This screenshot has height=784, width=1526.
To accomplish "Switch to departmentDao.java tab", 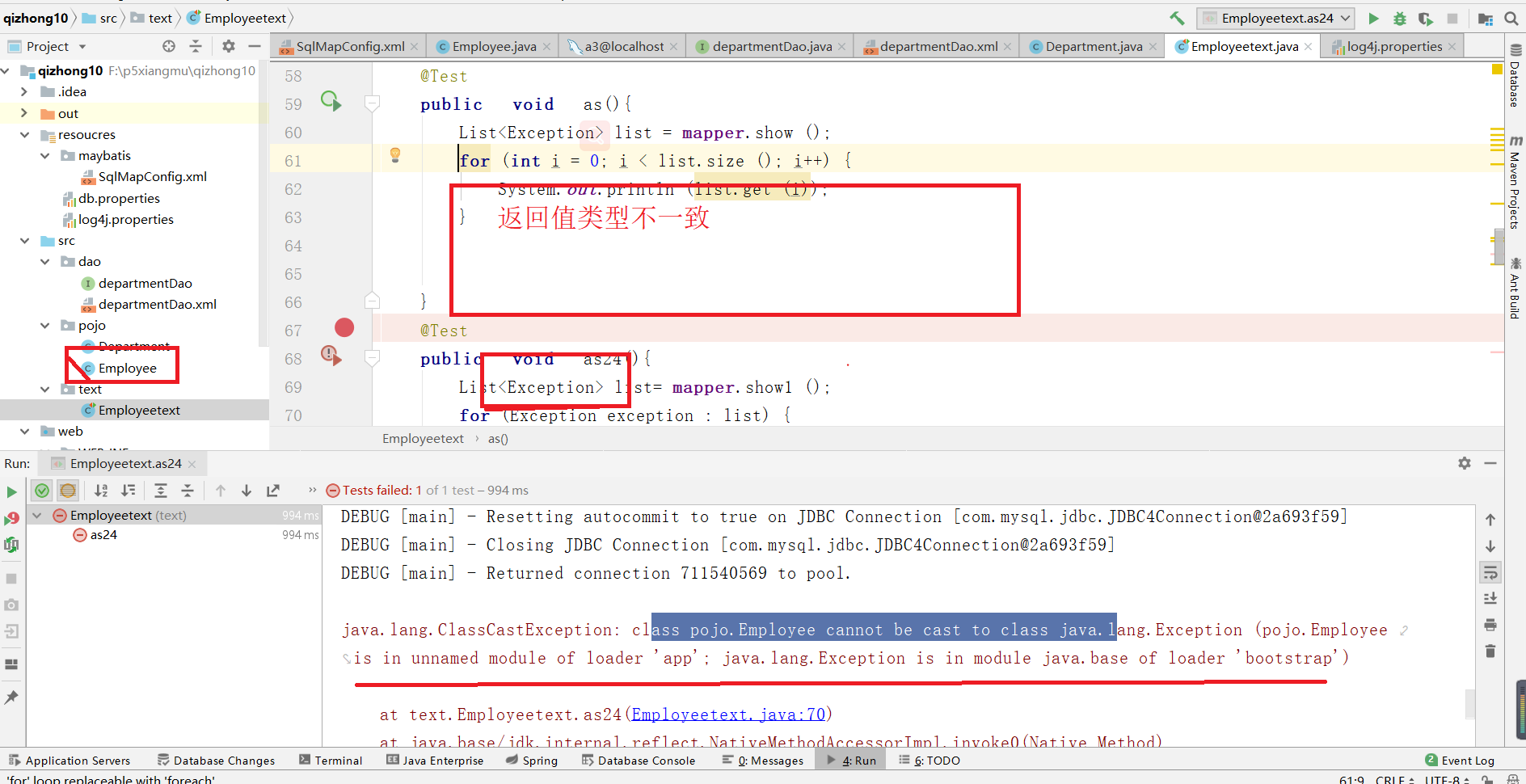I will tap(772, 47).
